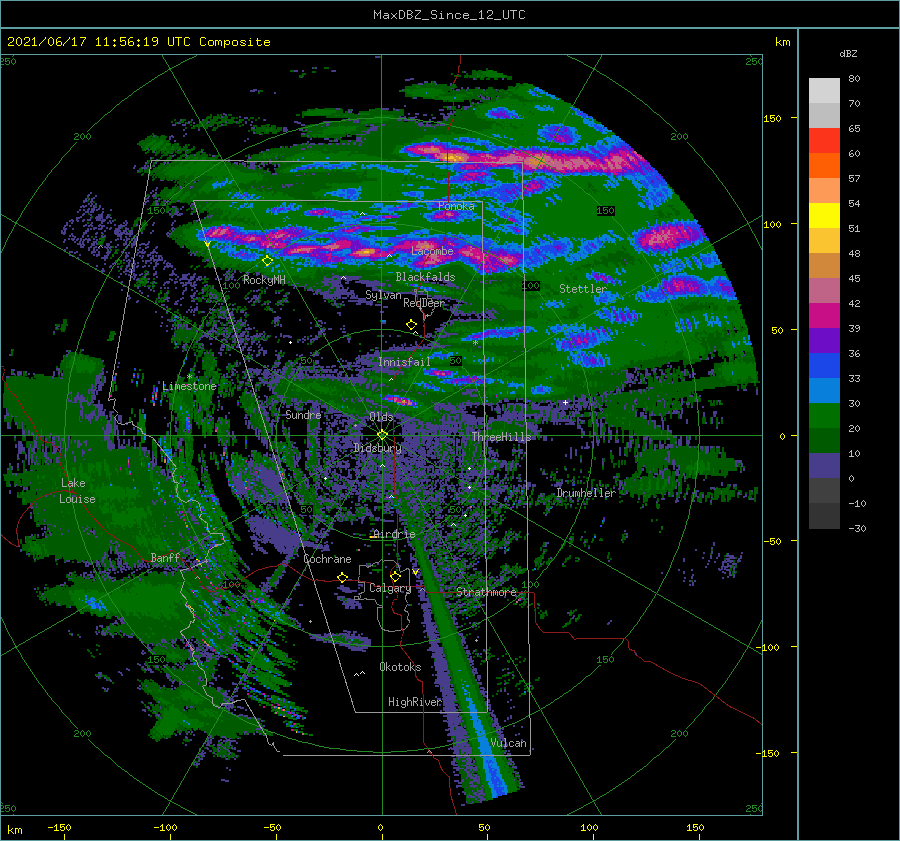Pick the orange 60–57 dBZ legend swatch
900x841 pixels.
click(x=824, y=165)
